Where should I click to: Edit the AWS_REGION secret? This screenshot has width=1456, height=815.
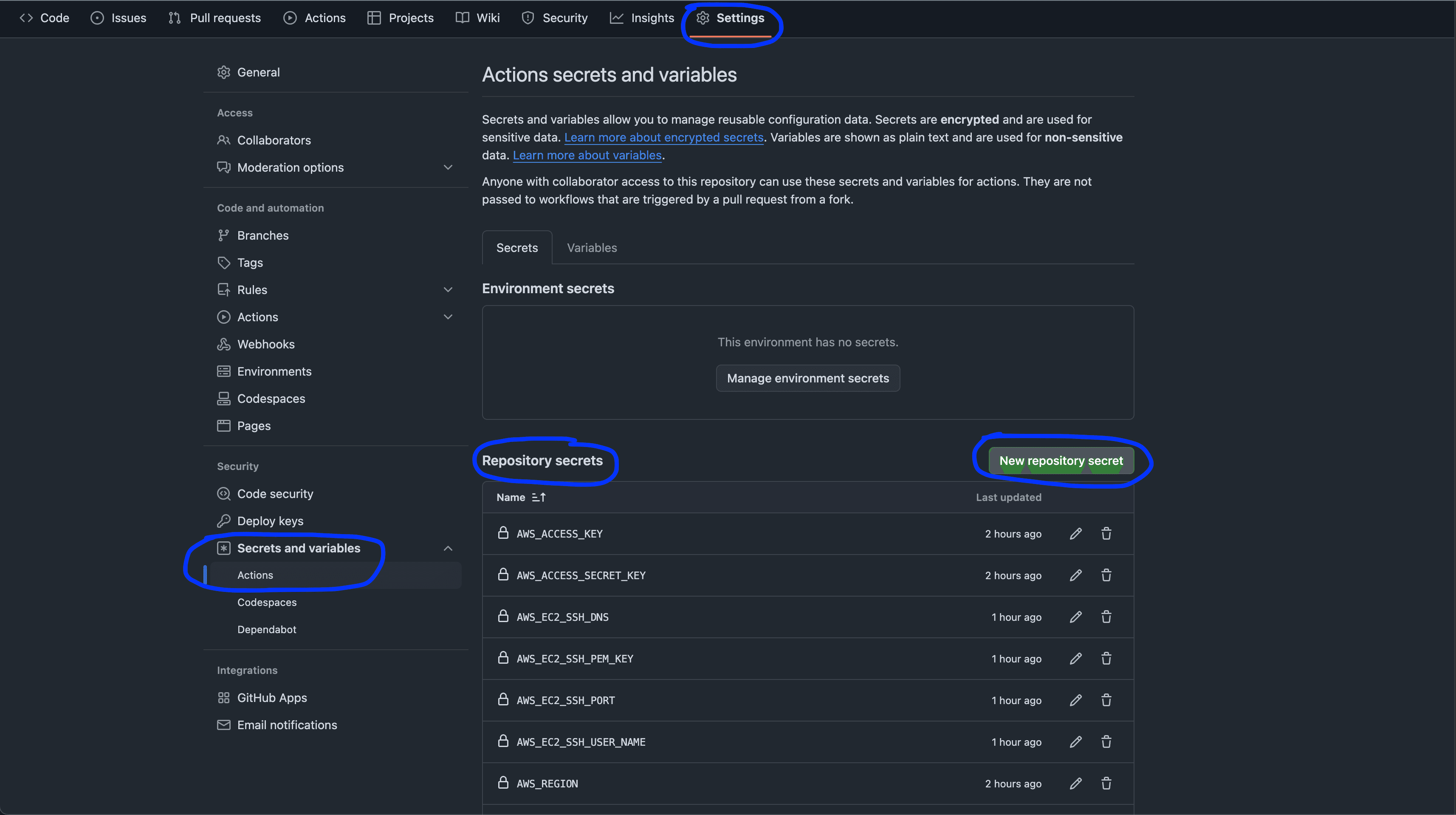pos(1075,783)
